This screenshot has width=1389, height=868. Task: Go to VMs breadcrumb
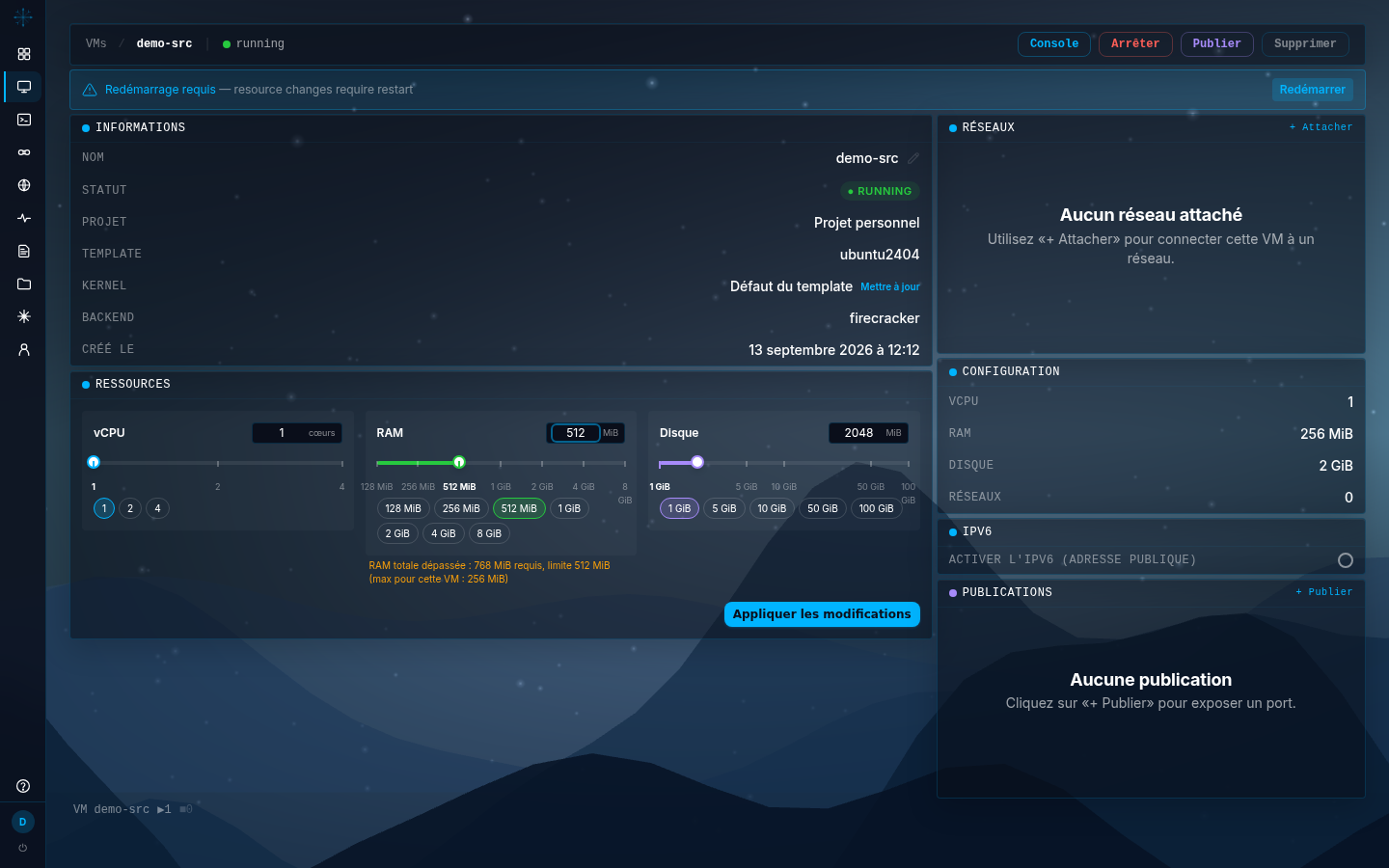tap(96, 43)
